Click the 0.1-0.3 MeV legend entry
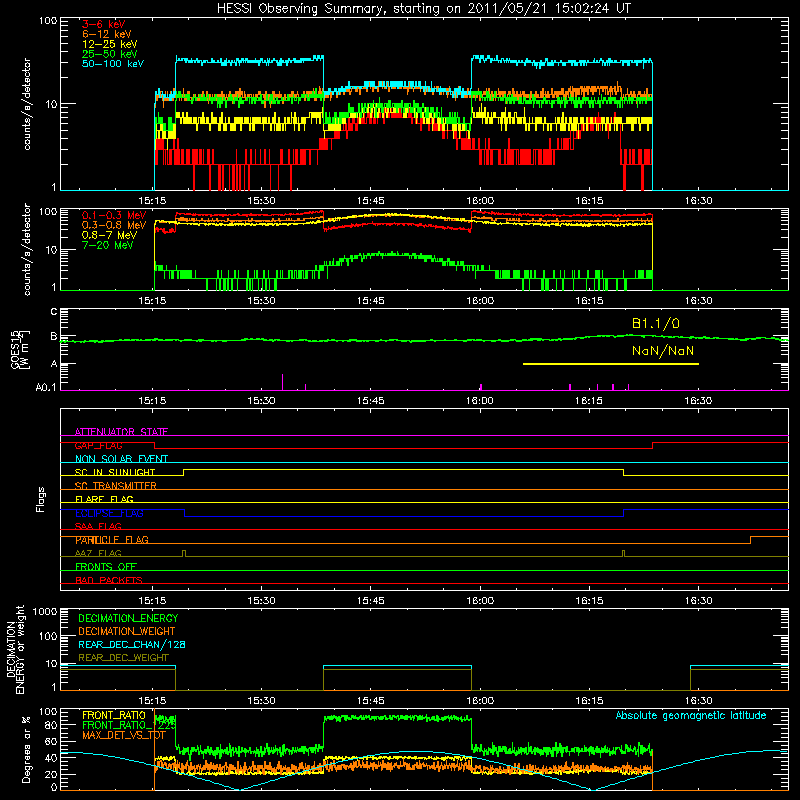The width and height of the screenshot is (800, 800). tap(114, 215)
